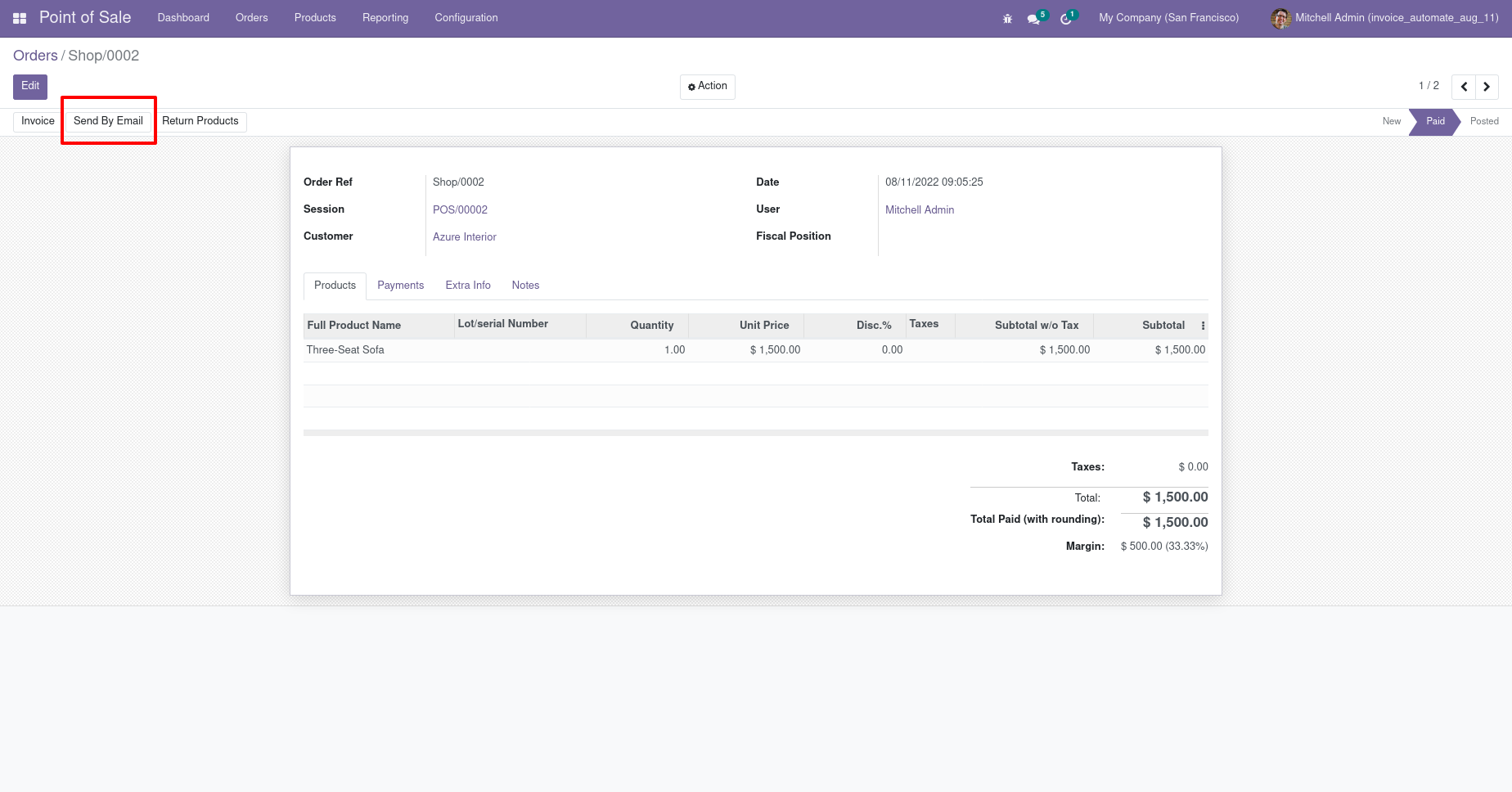
Task: Go to next record with right arrow
Action: [1487, 87]
